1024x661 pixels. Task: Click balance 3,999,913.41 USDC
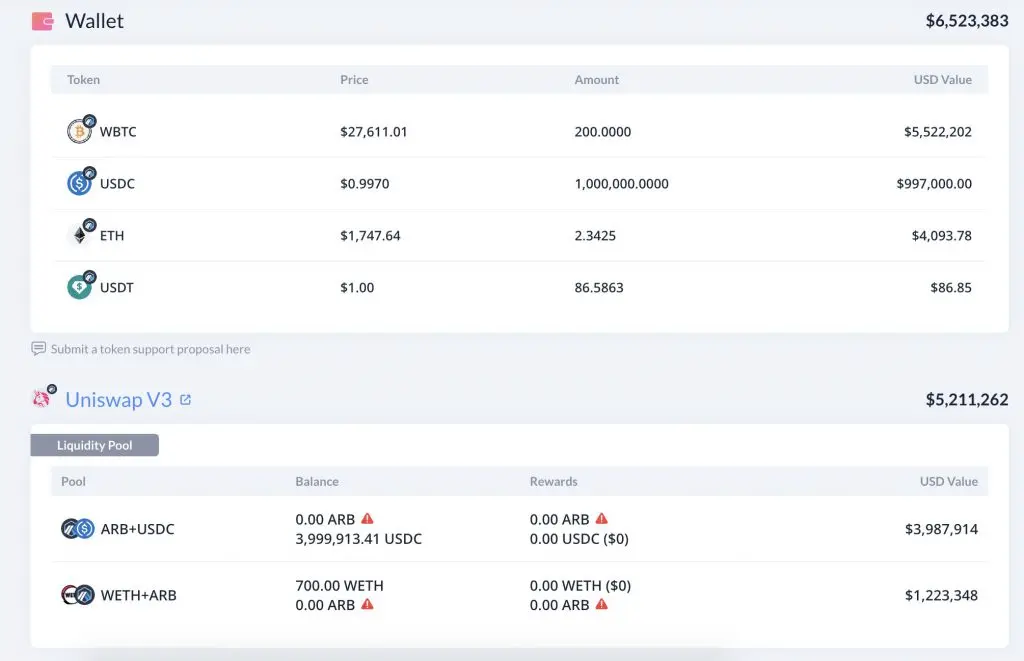point(359,539)
